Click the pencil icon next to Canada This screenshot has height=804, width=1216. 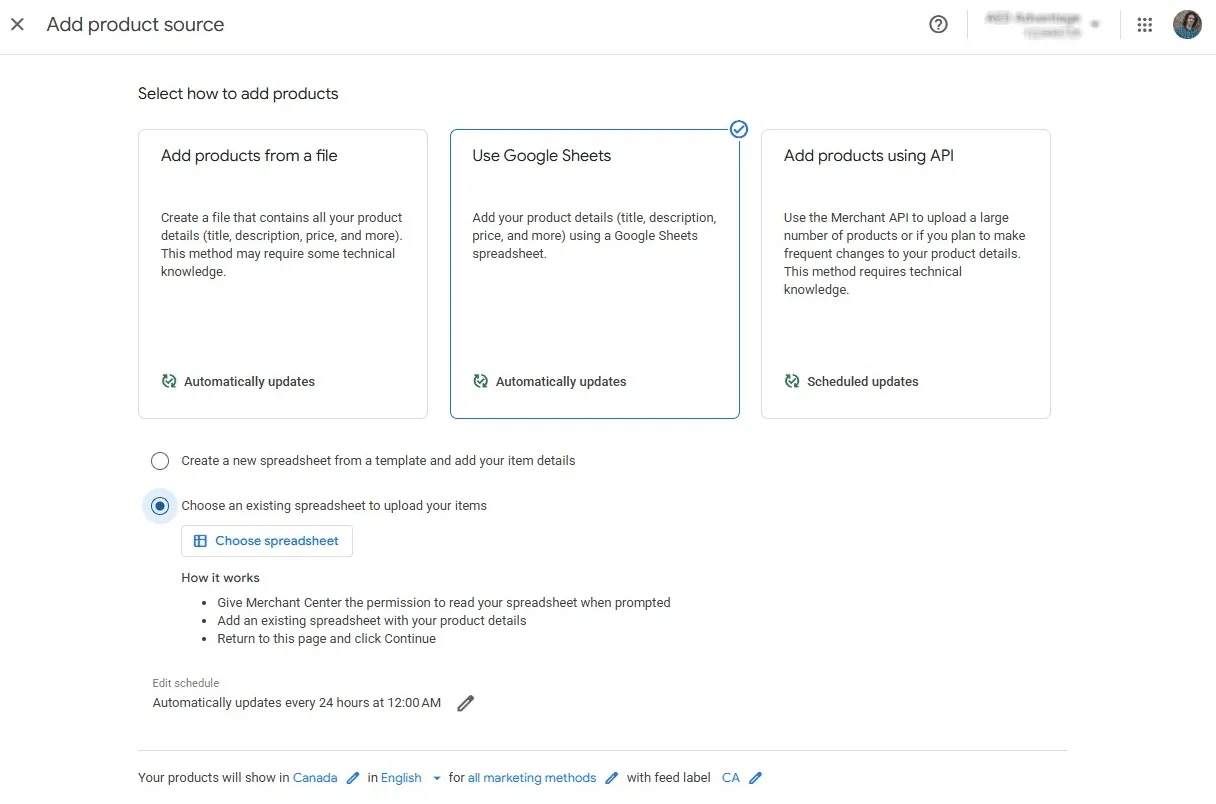[x=352, y=777]
